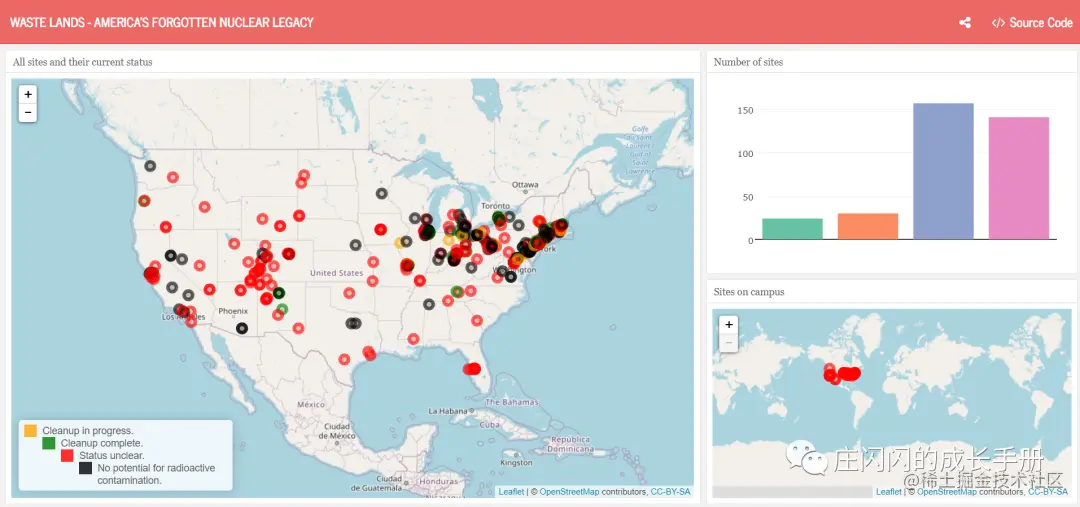Click 'Cleanup in progress.' legend text

[x=88, y=431]
